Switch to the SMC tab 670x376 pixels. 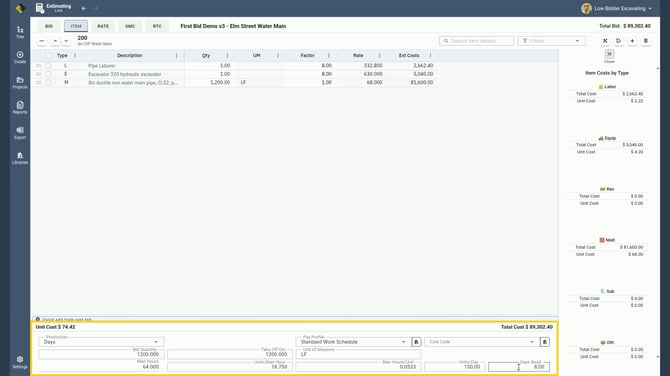tap(130, 26)
